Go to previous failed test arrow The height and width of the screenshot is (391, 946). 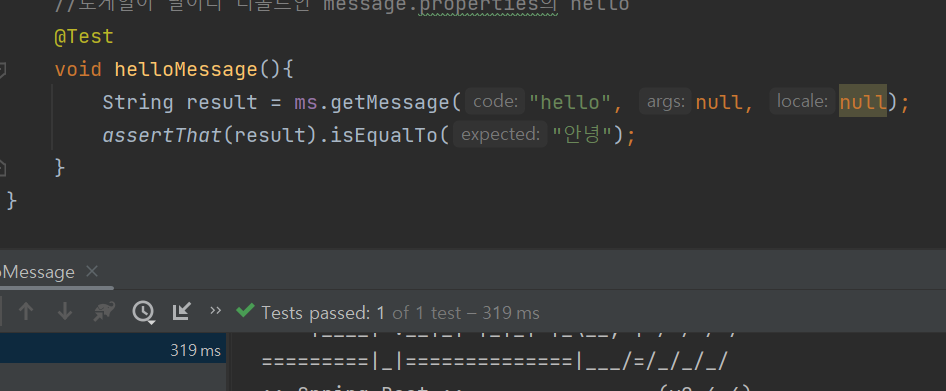click(25, 311)
